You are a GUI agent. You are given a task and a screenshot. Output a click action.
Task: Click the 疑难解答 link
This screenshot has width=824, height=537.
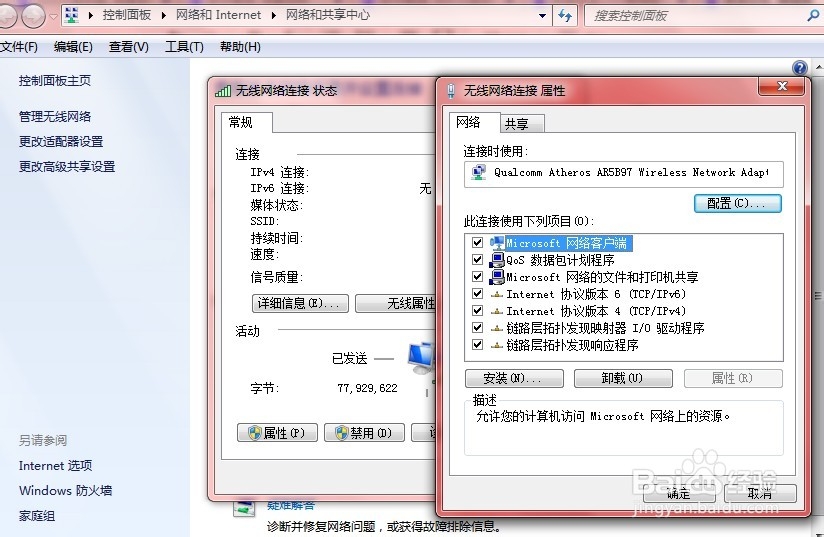(291, 506)
